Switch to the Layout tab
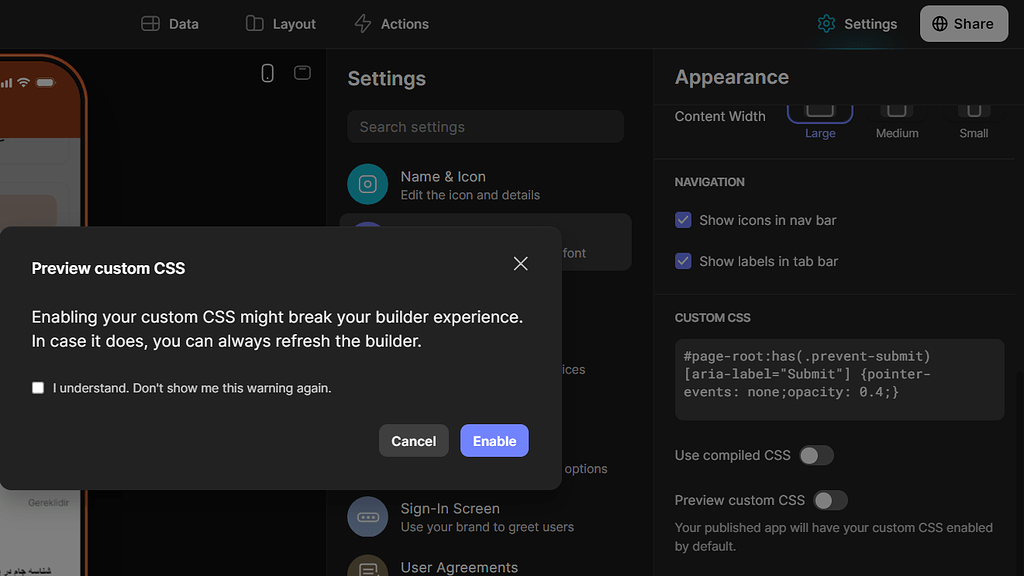The height and width of the screenshot is (576, 1024). click(x=280, y=23)
